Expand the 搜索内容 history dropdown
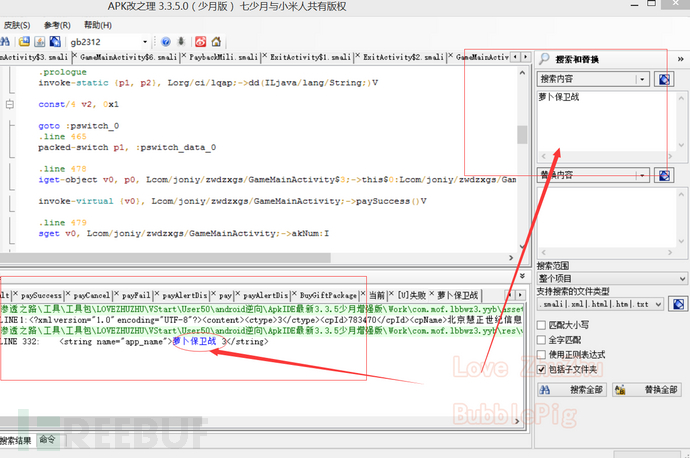The height and width of the screenshot is (458, 690). [x=642, y=79]
